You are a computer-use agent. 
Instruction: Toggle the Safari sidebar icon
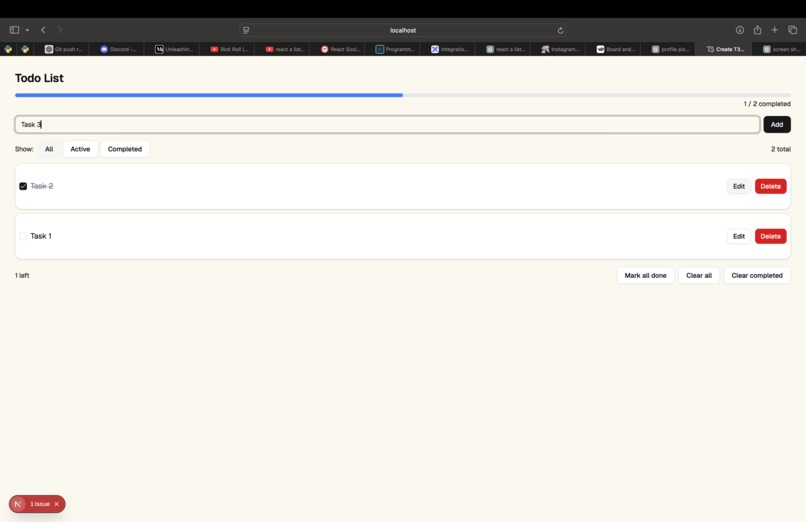14,30
